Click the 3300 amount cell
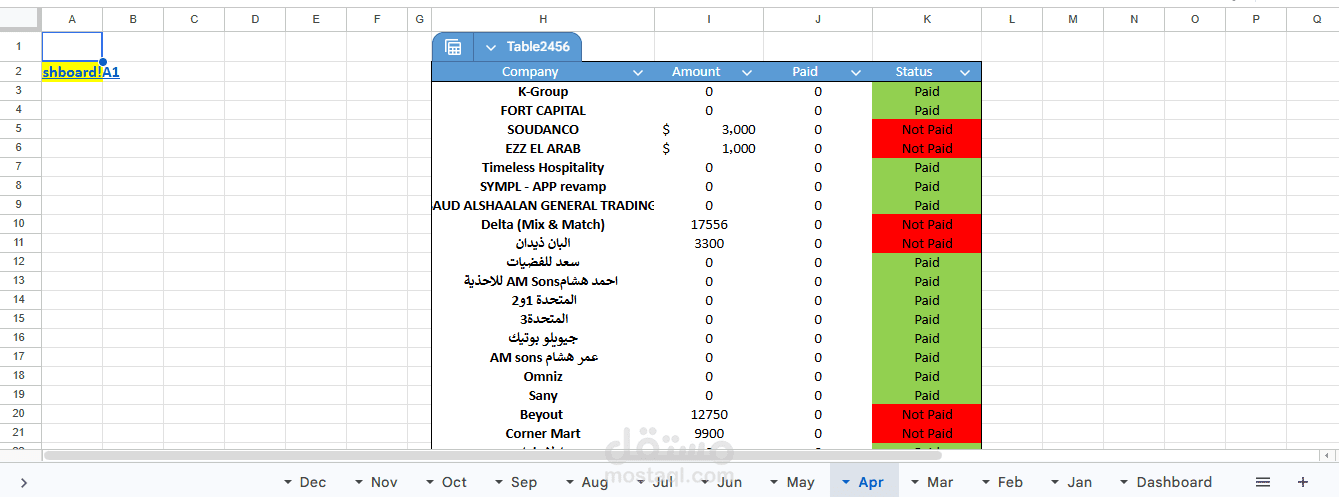Screen dimensions: 1339x497 pyautogui.click(x=709, y=243)
